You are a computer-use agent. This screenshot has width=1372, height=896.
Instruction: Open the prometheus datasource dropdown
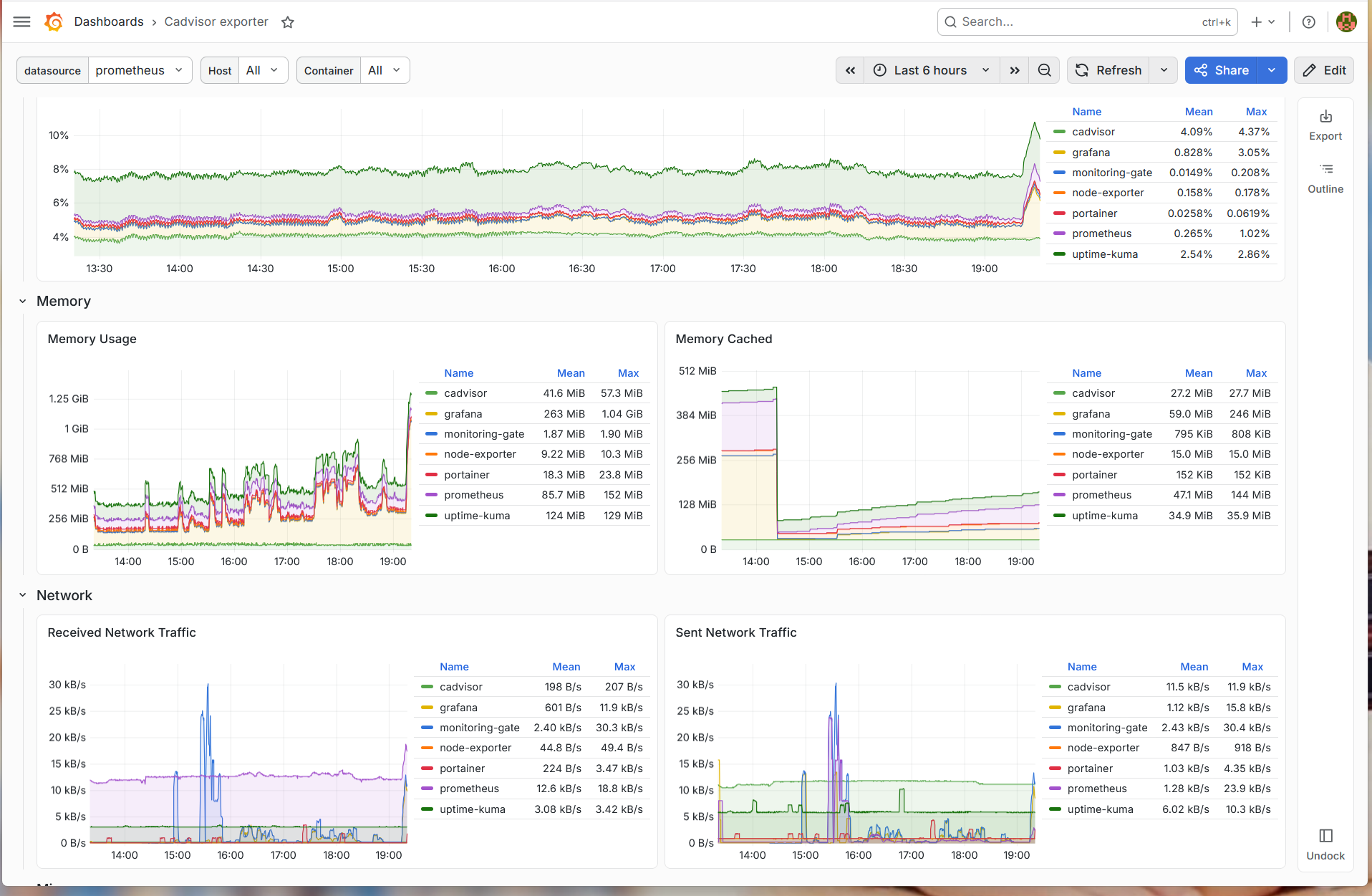coord(140,70)
